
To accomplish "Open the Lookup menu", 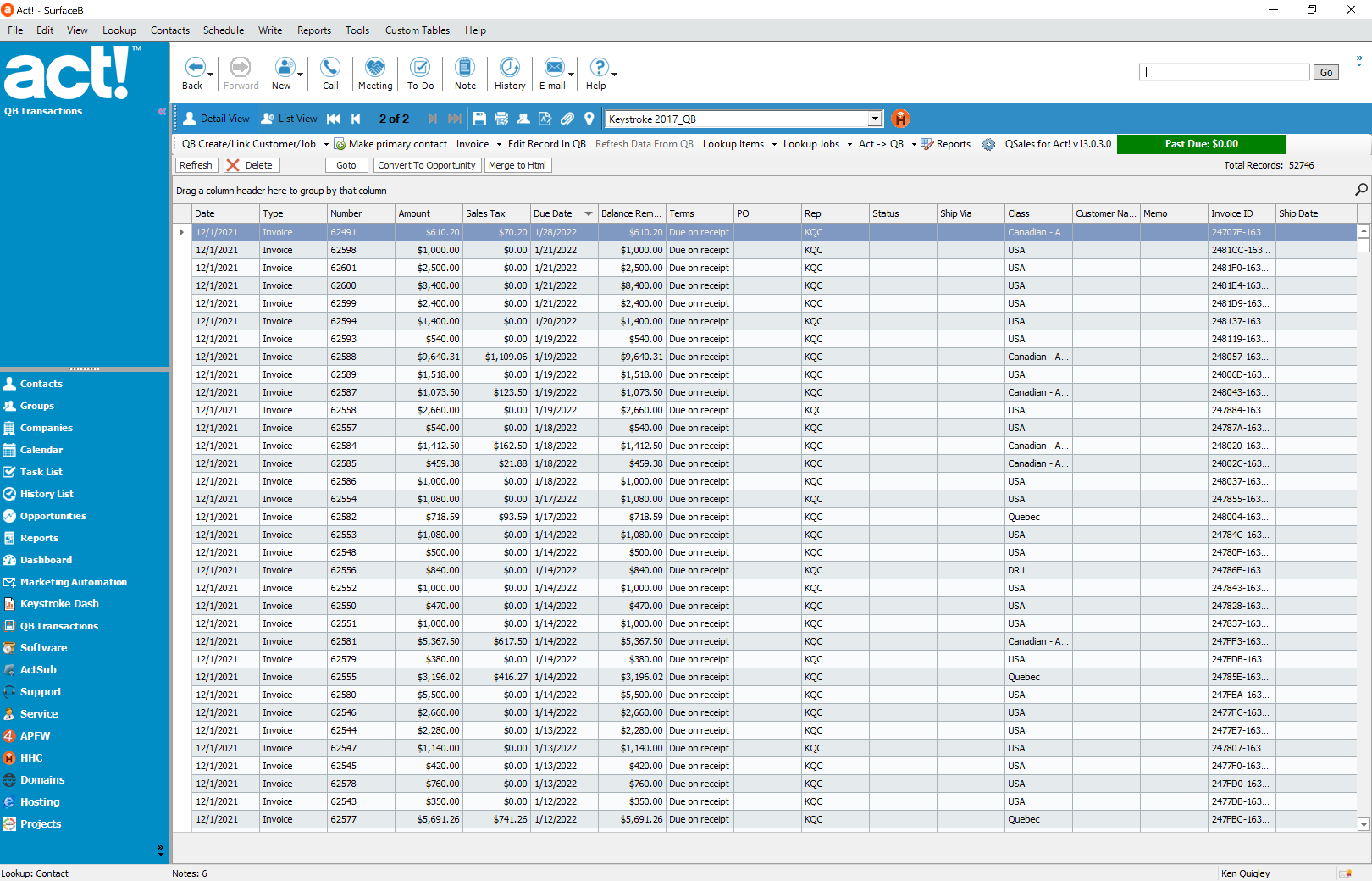I will pos(119,30).
